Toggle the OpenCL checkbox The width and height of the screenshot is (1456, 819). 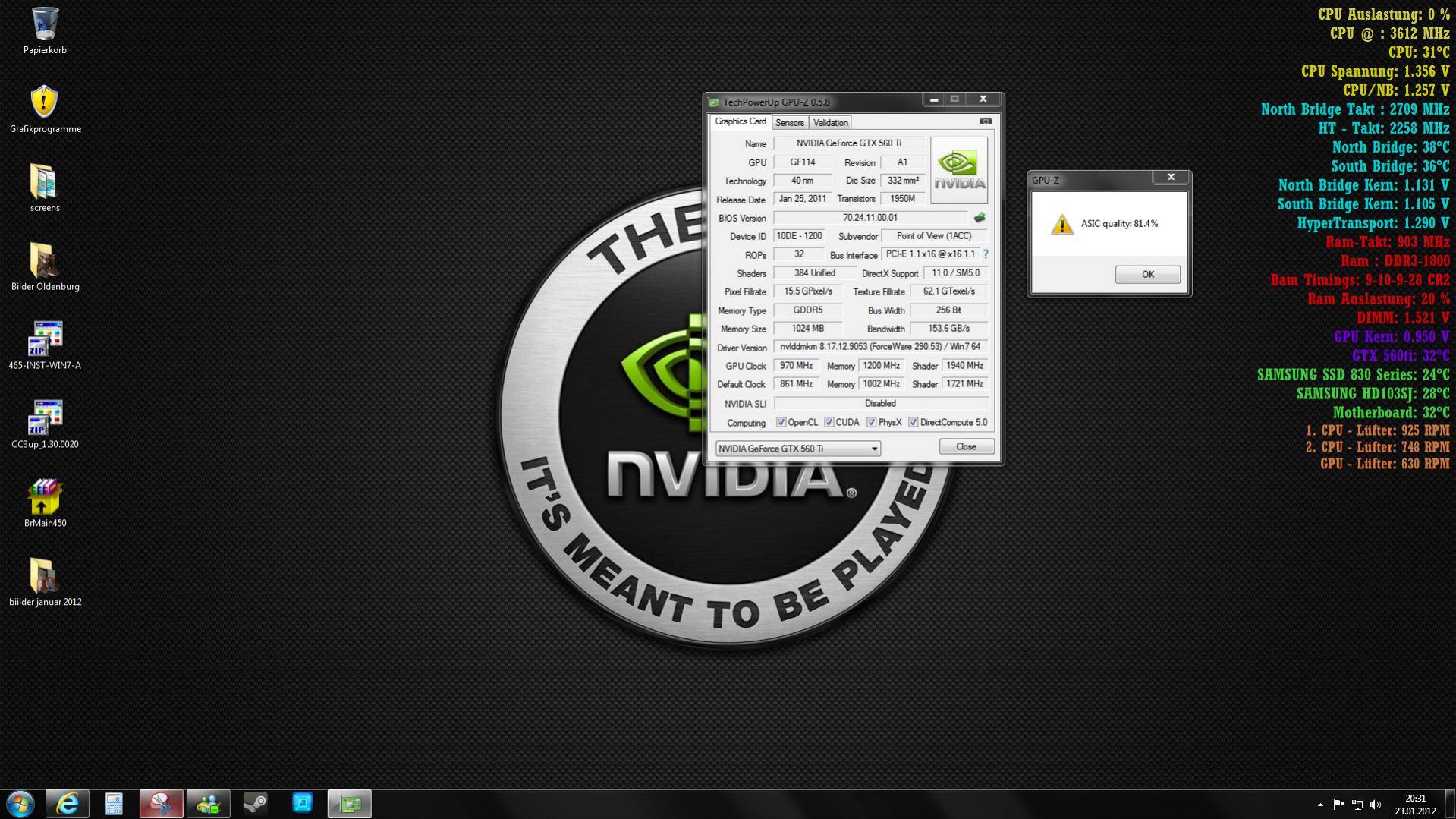781,422
